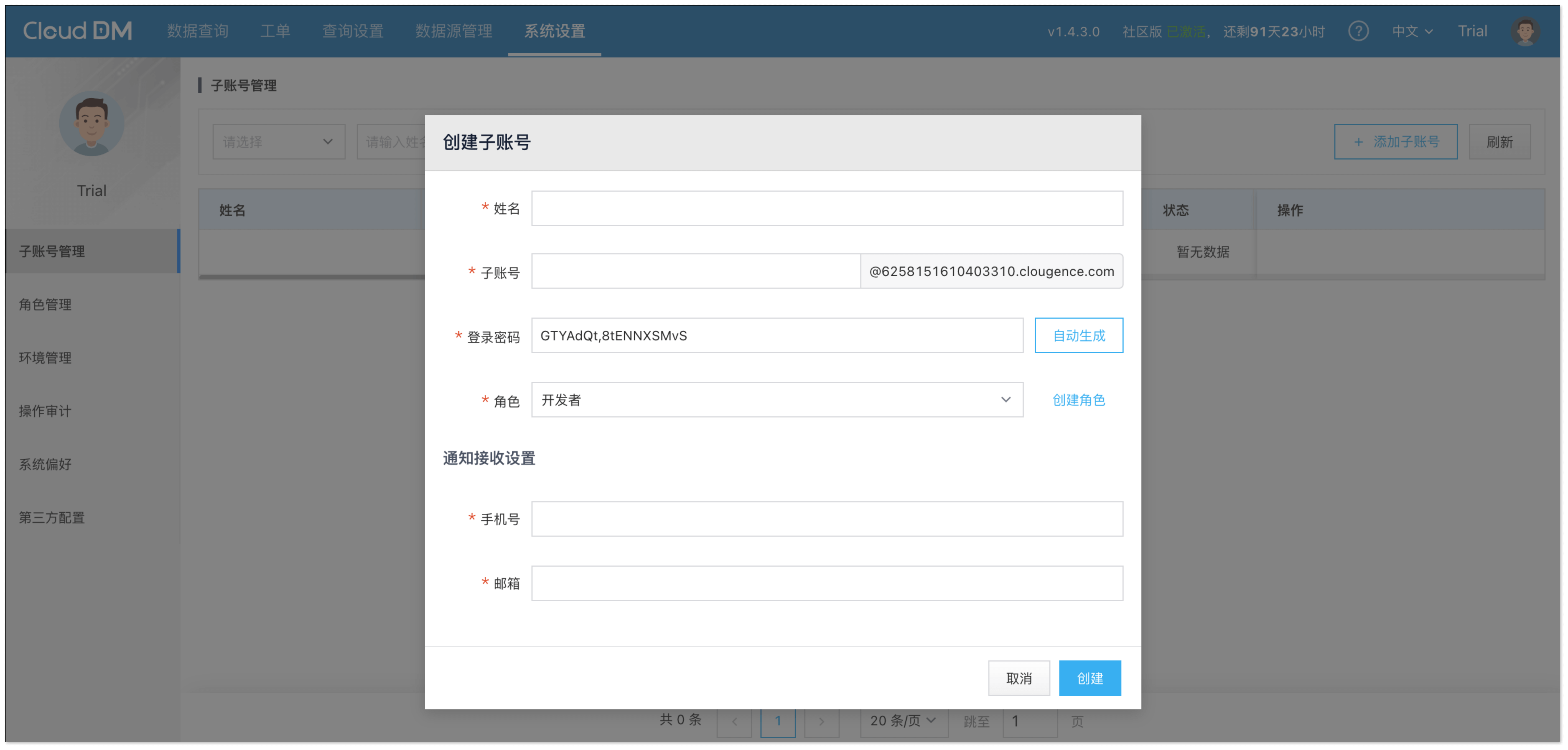Click the 邮箱 input field
This screenshot has width=1568, height=750.
coord(827,583)
